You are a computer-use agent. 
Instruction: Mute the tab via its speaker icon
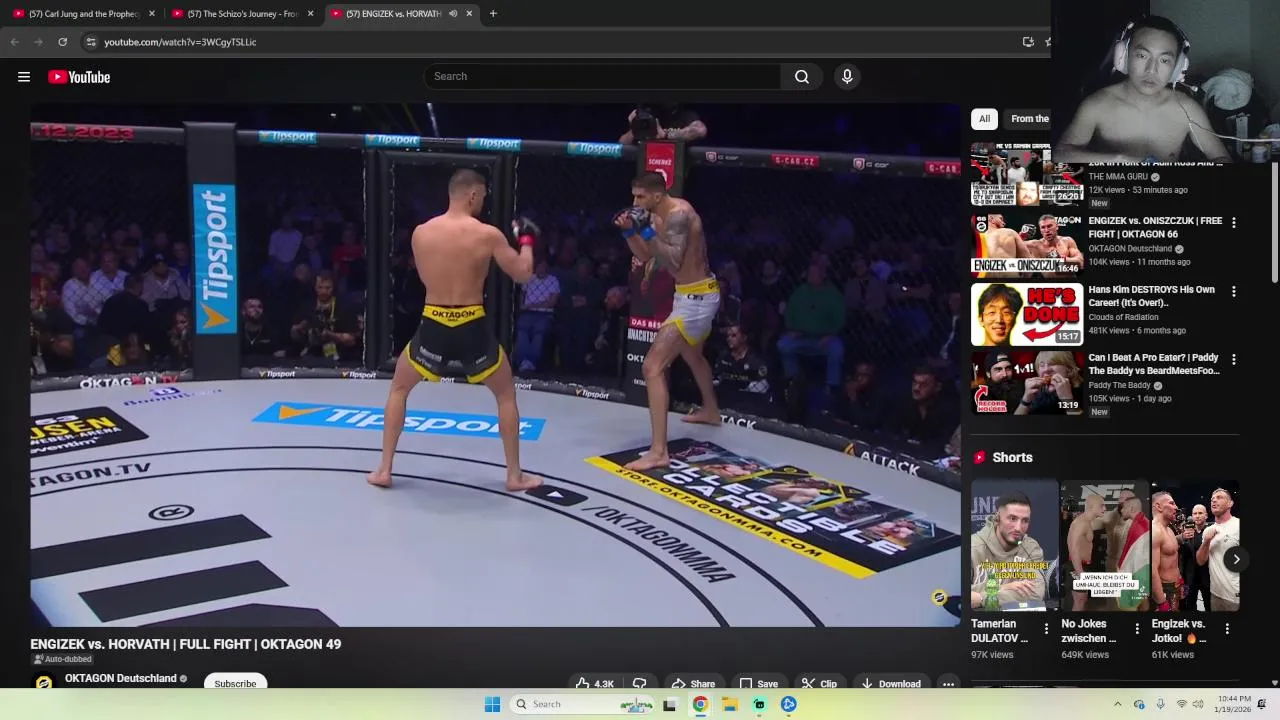coord(453,14)
